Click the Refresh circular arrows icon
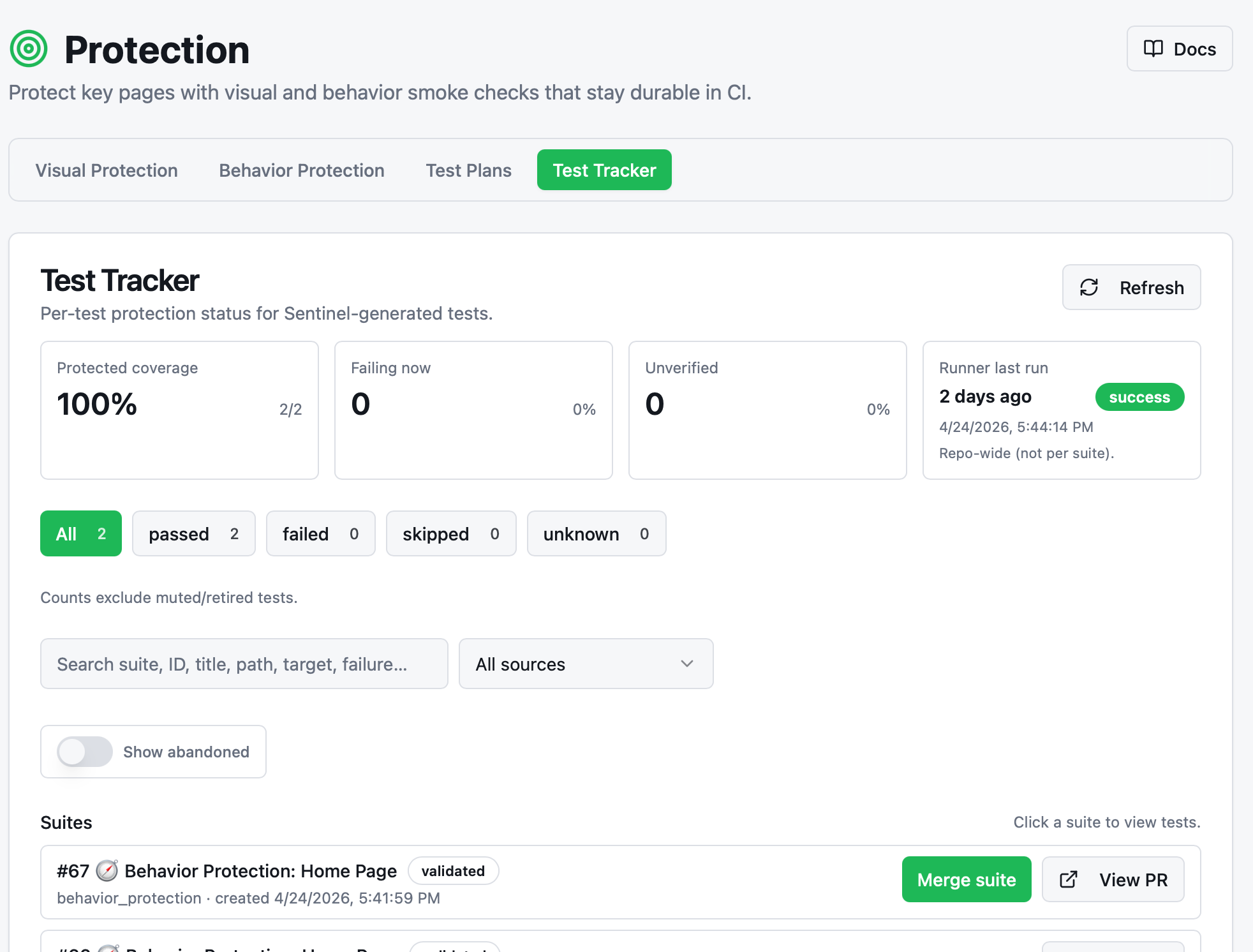The height and width of the screenshot is (952, 1253). click(1089, 287)
